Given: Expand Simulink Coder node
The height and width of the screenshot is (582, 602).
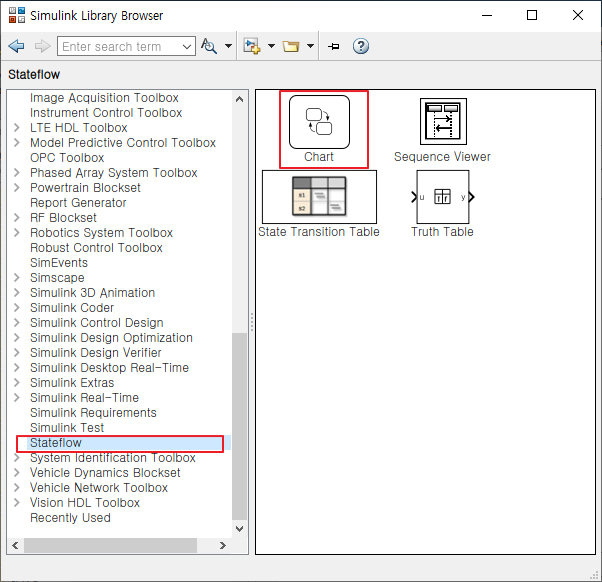Looking at the screenshot, I should tap(17, 307).
